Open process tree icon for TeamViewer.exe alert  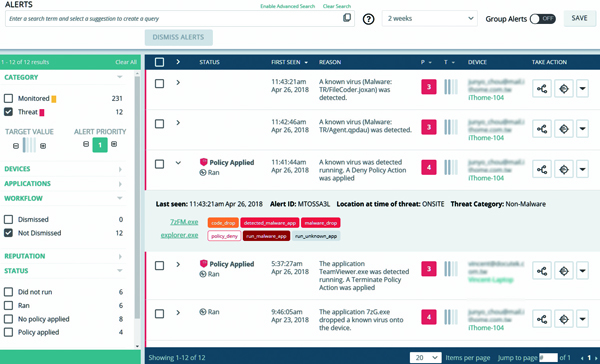(x=542, y=271)
